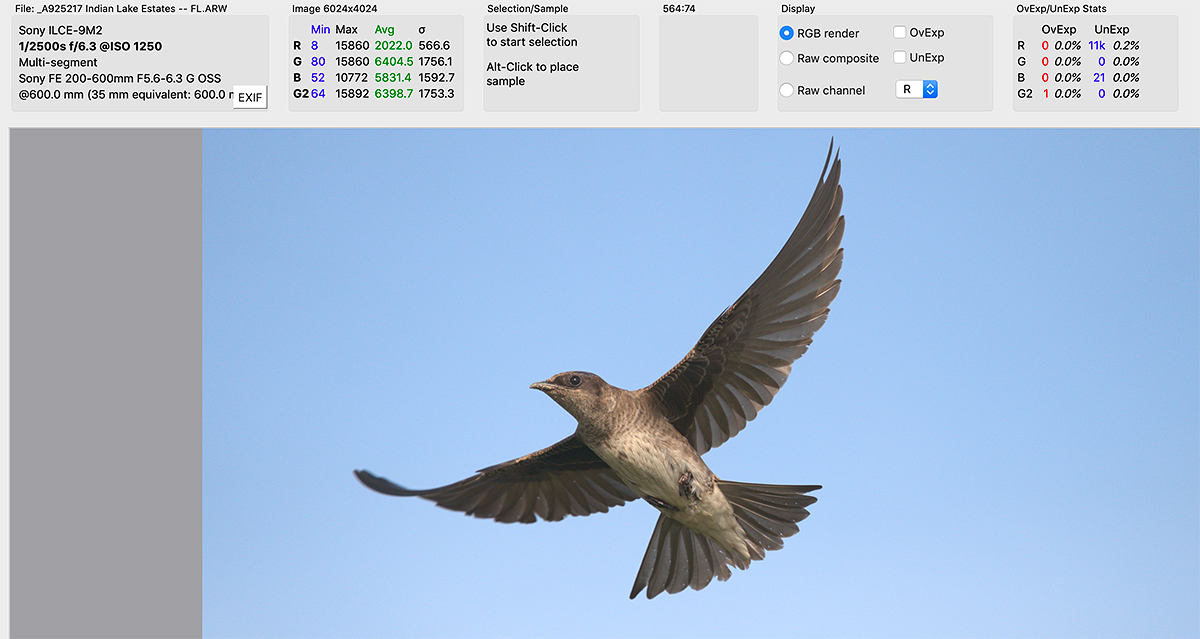Click the cursor coordinates 564:74
1200x639 pixels.
pos(681,9)
